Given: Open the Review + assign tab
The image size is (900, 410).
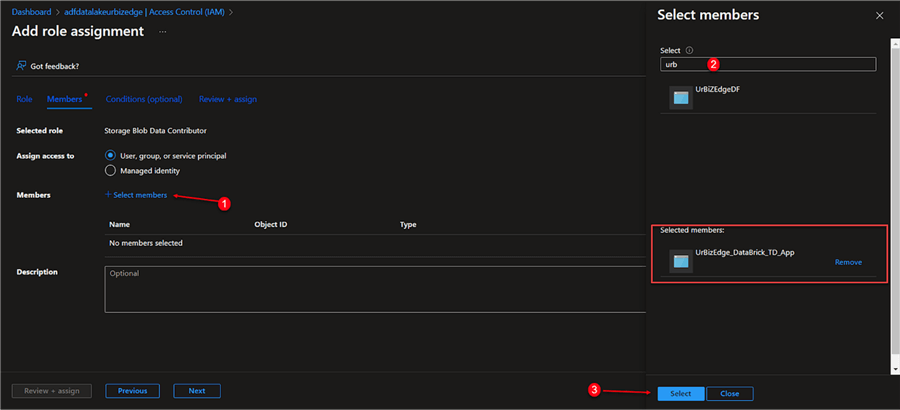Looking at the screenshot, I should (x=228, y=99).
